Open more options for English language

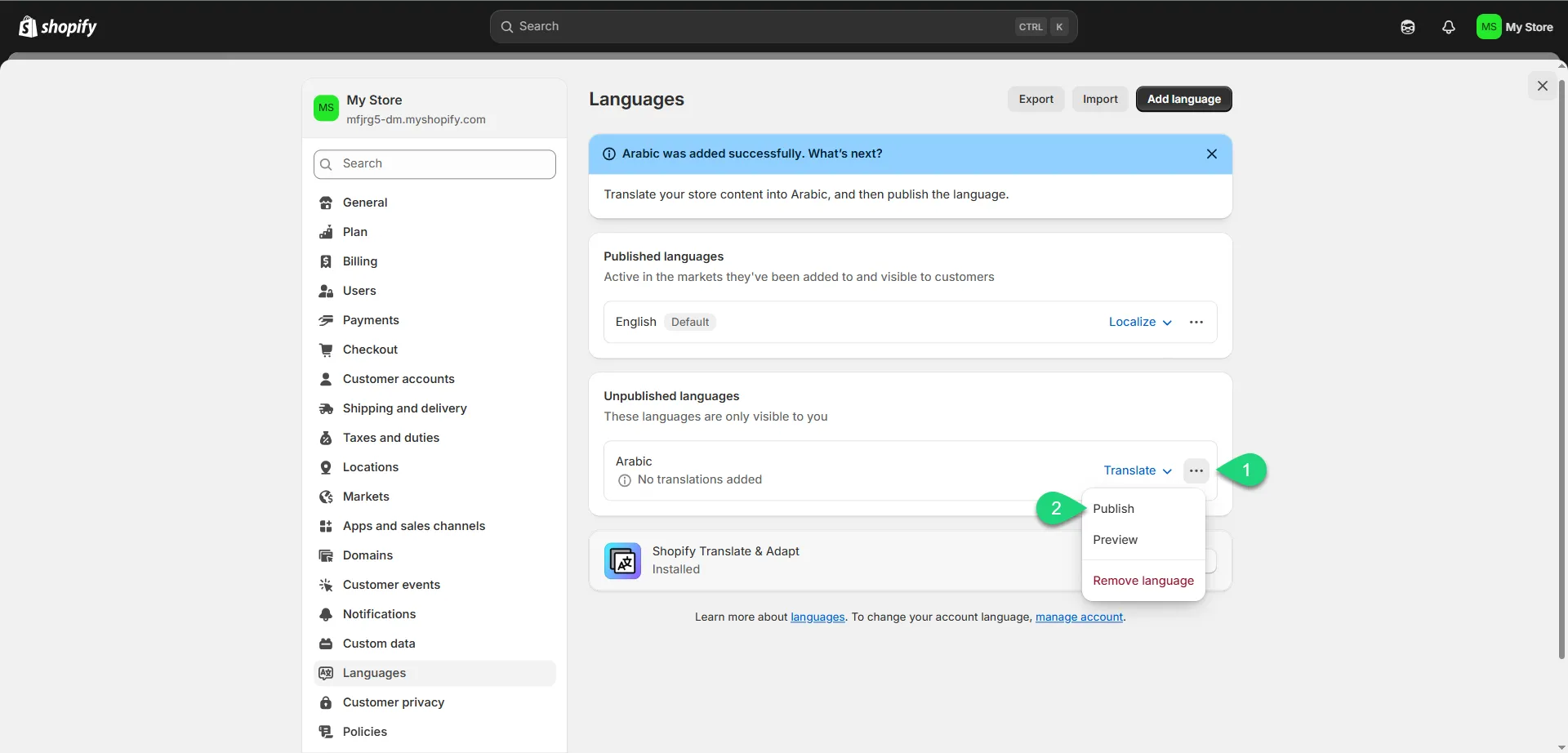pos(1196,322)
